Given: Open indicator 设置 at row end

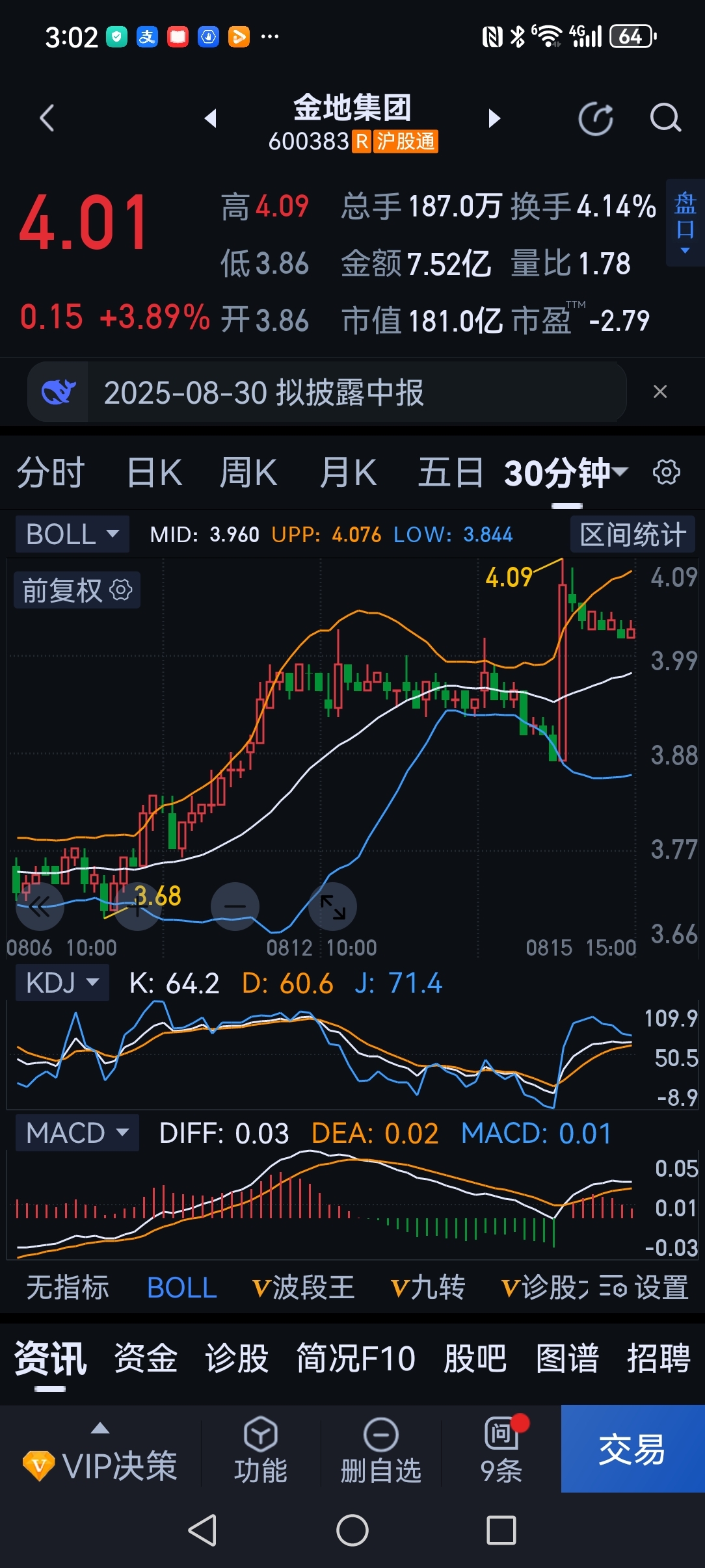Looking at the screenshot, I should (x=644, y=1287).
